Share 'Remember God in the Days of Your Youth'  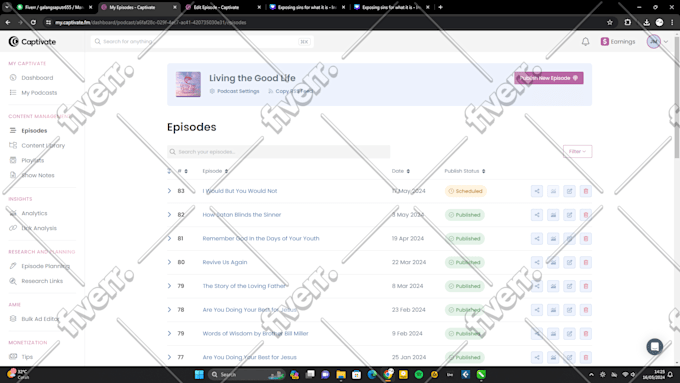pos(536,239)
